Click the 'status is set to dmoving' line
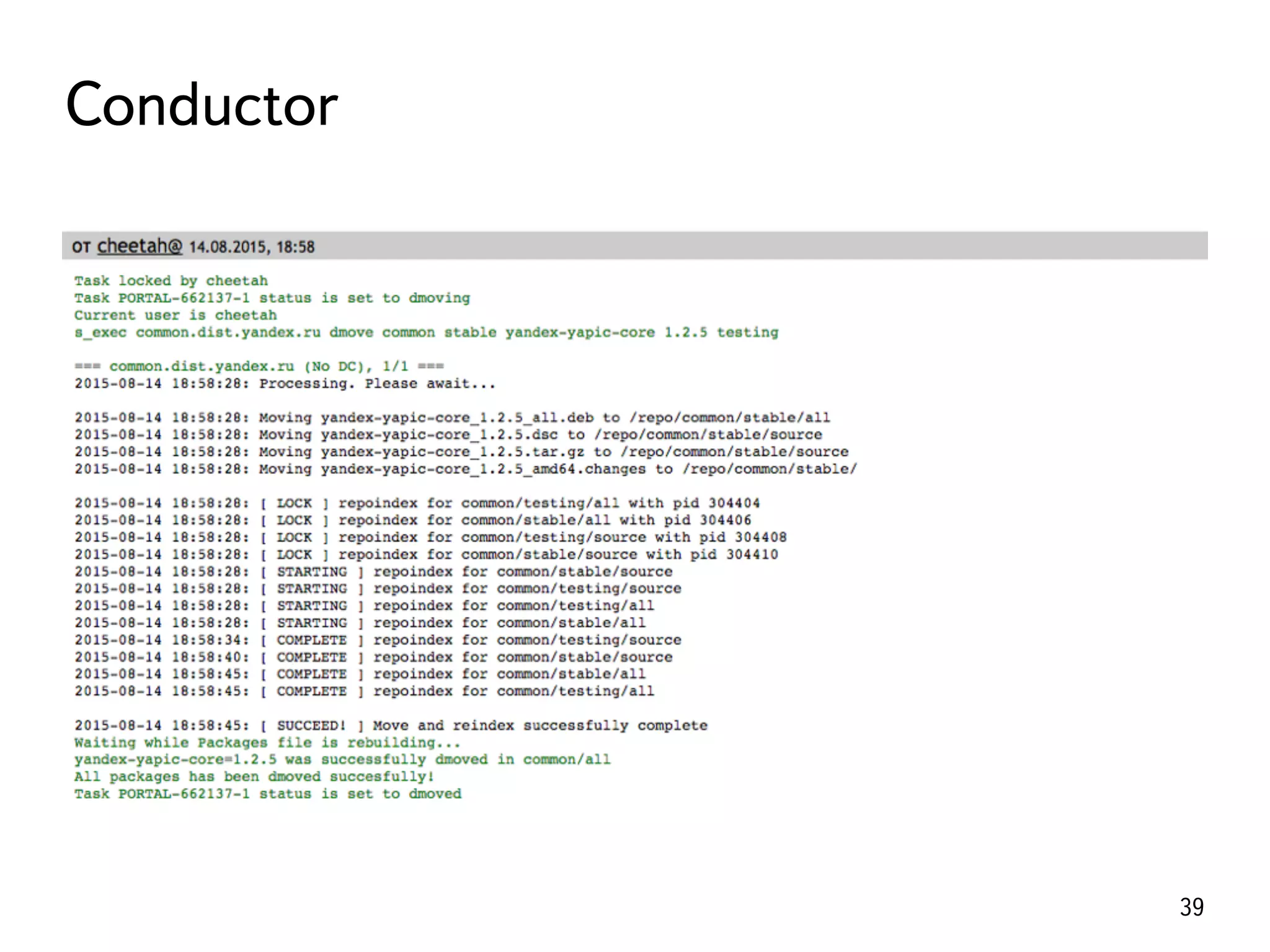The width and height of the screenshot is (1270, 952). point(272,298)
